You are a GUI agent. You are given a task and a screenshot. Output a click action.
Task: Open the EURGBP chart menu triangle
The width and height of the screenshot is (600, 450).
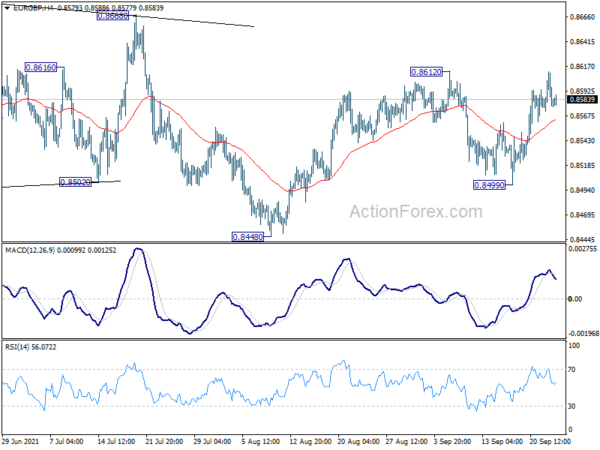tap(7, 8)
